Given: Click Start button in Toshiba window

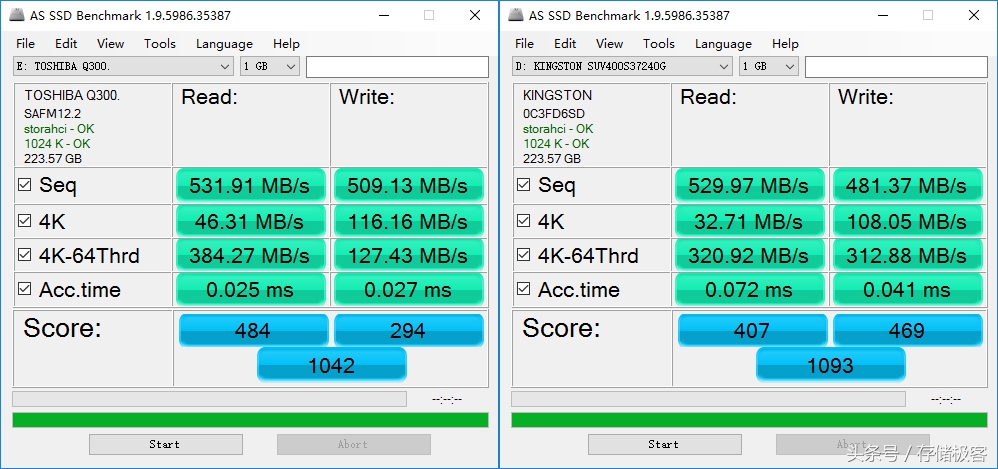Looking at the screenshot, I should [165, 444].
